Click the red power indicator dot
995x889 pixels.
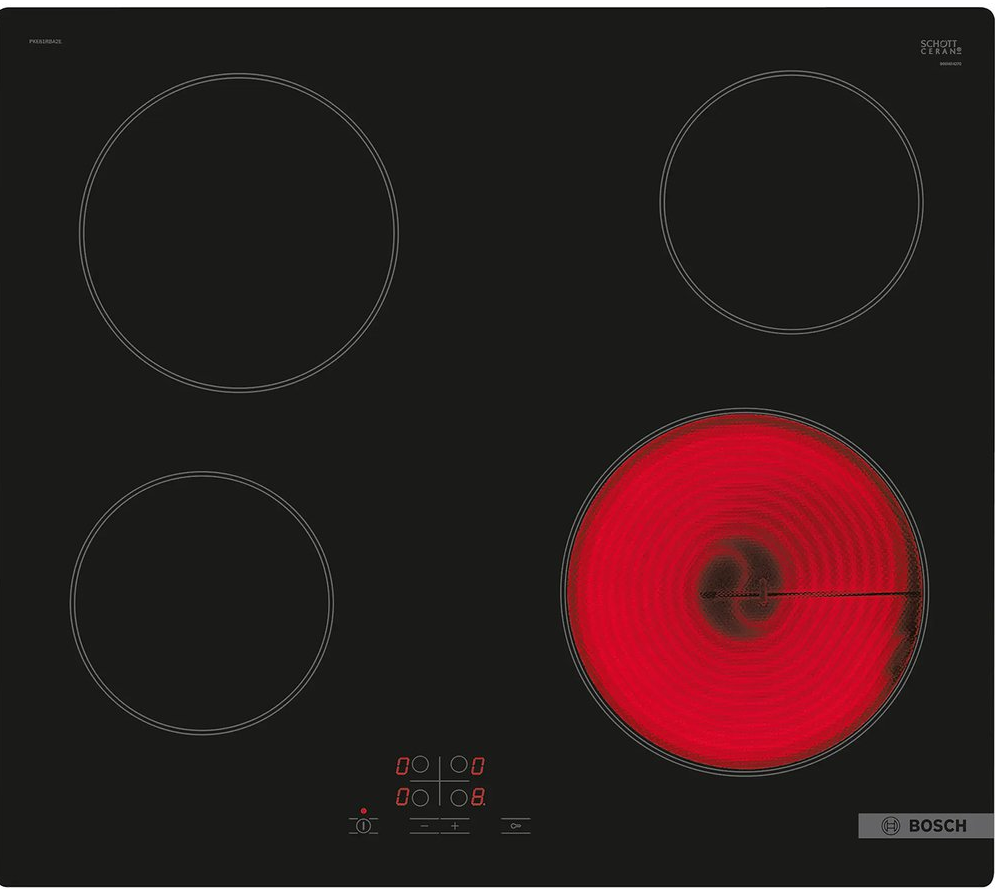pos(364,811)
